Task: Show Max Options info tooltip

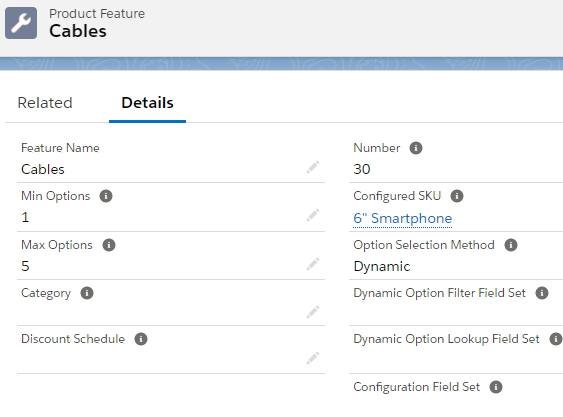Action: [109, 245]
